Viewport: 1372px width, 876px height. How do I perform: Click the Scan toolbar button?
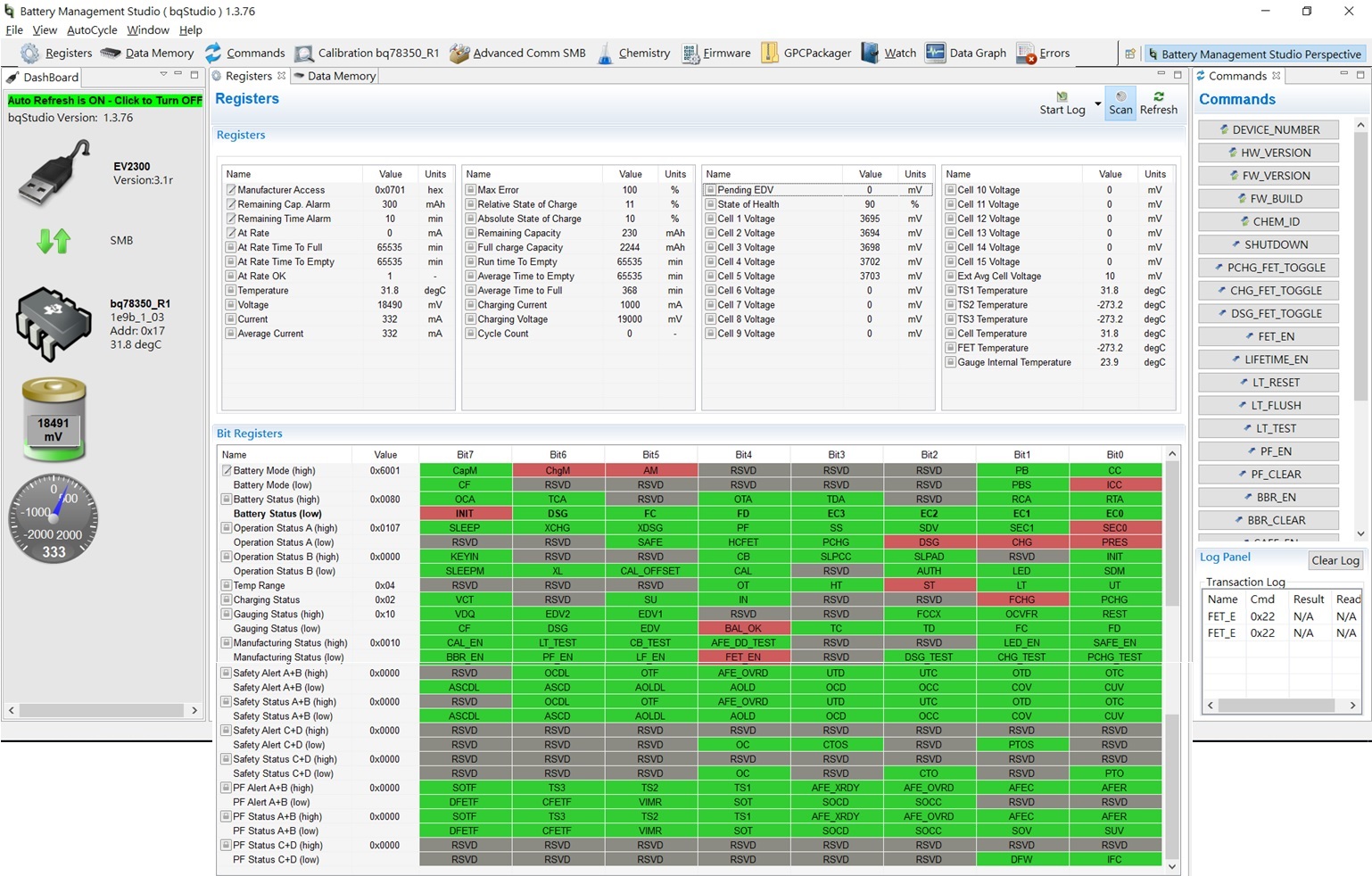1120,103
